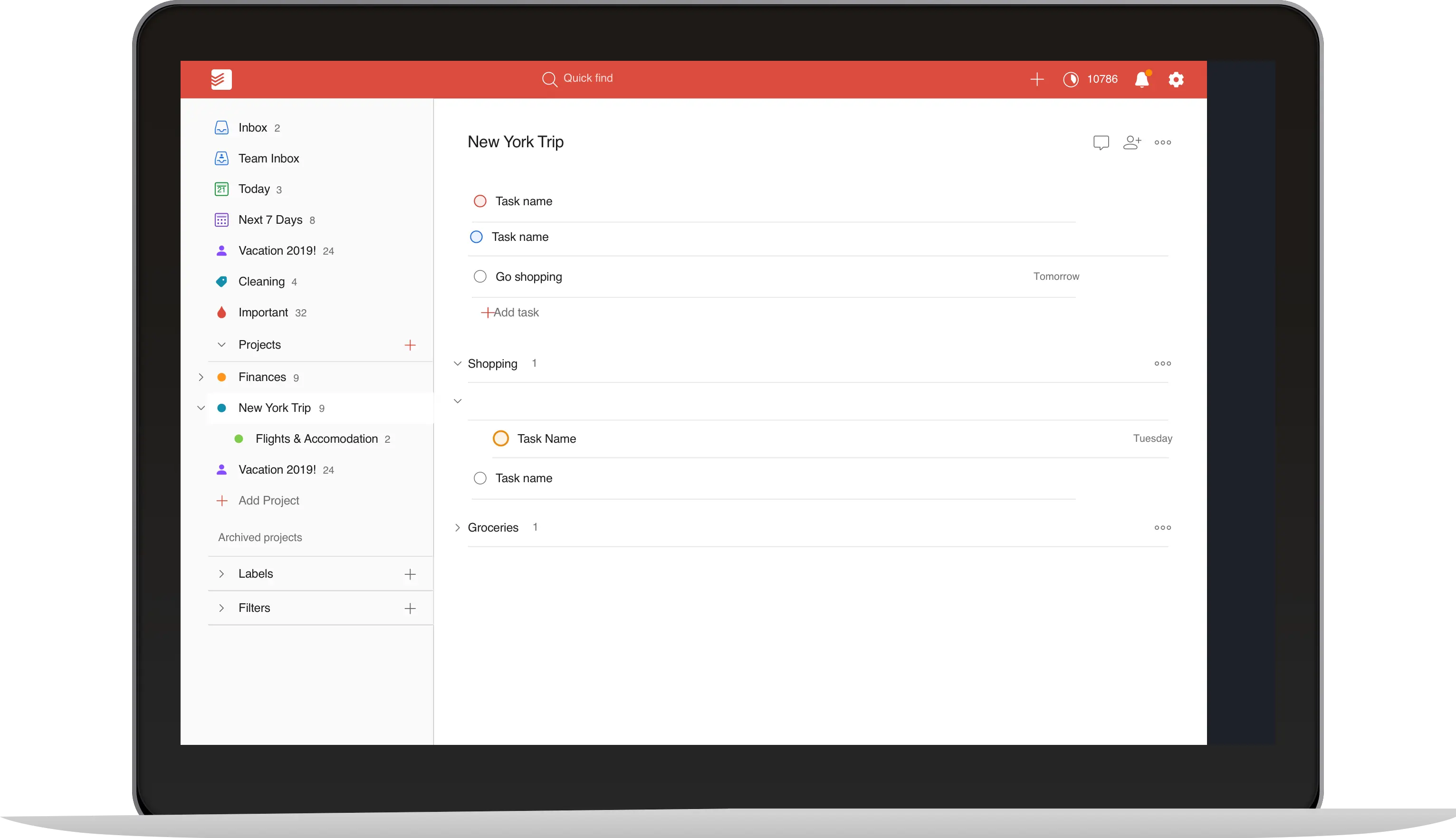Open notifications bell
The height and width of the screenshot is (838, 1456).
click(1141, 79)
